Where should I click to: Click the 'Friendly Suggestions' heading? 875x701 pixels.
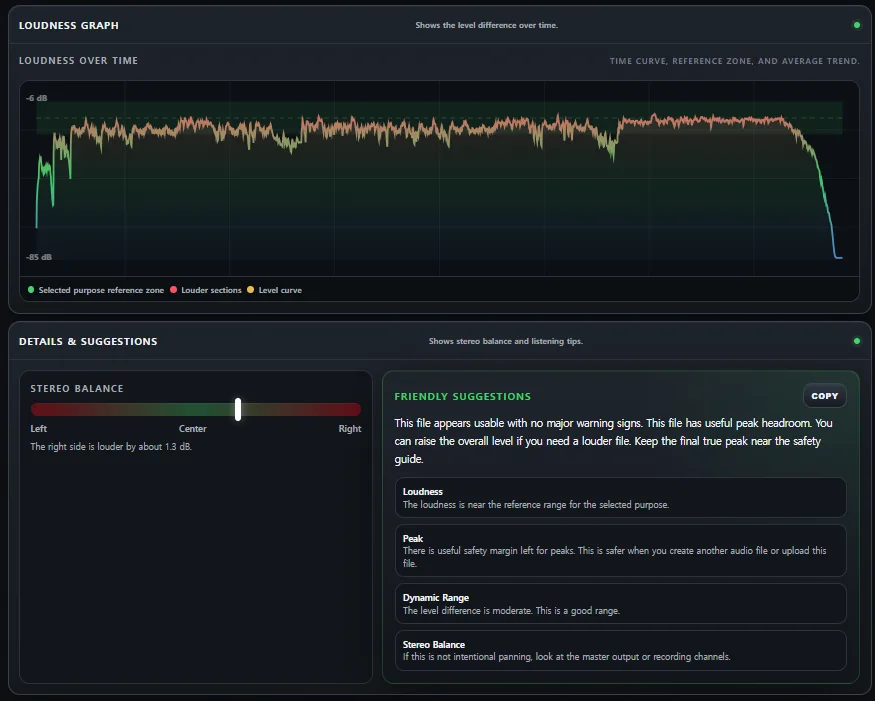click(x=463, y=396)
